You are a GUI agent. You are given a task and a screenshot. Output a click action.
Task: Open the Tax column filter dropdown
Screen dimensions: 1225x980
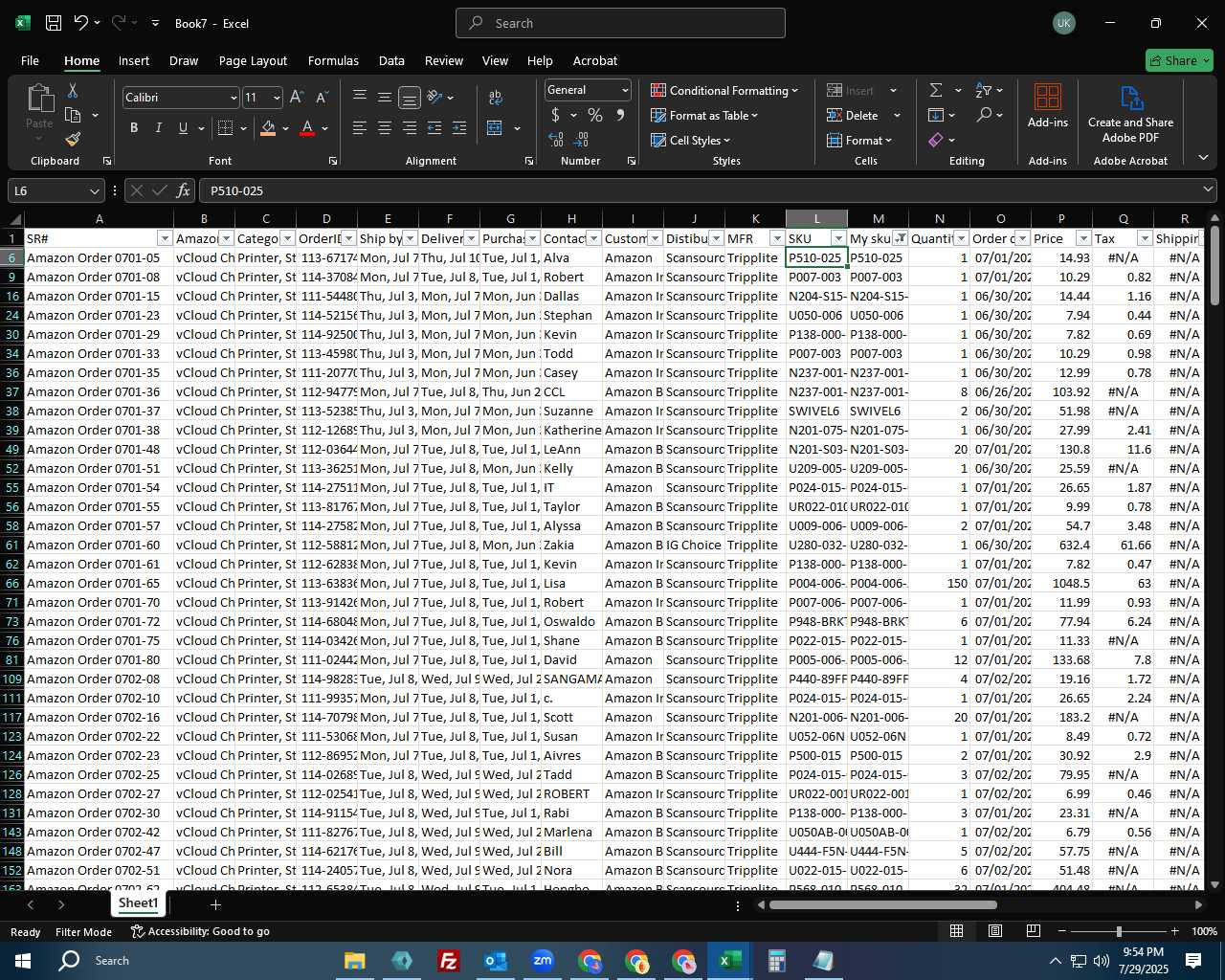[x=1145, y=238]
